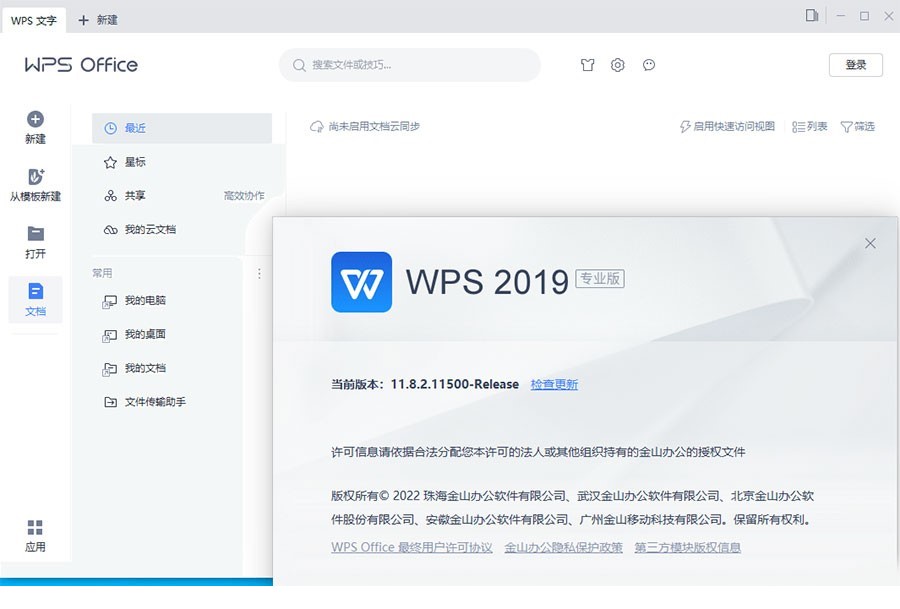Viewport: 900px width, 609px height.
Task: Click the WPS 2019 logo icon
Action: click(362, 282)
